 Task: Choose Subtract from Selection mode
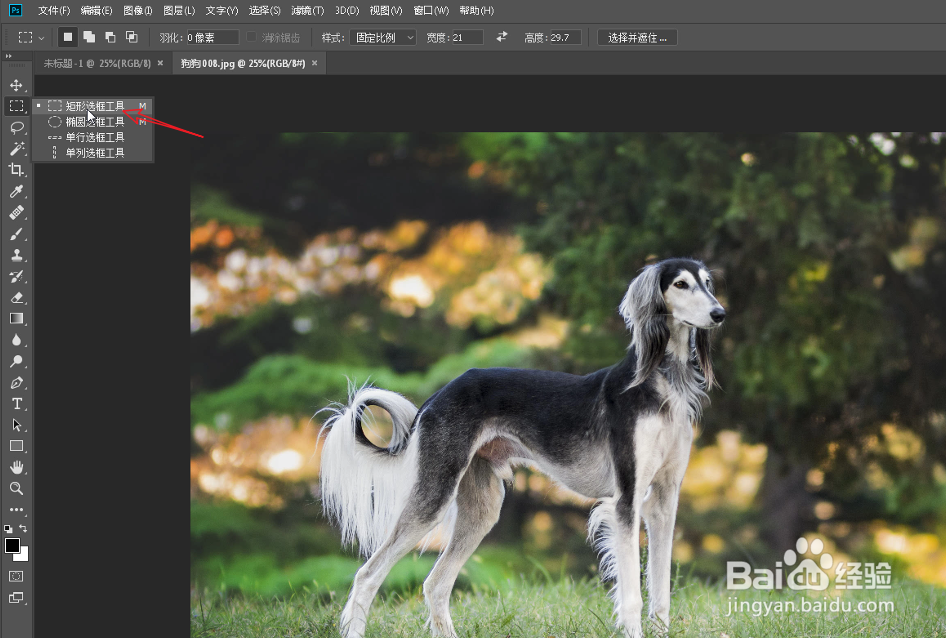click(110, 37)
